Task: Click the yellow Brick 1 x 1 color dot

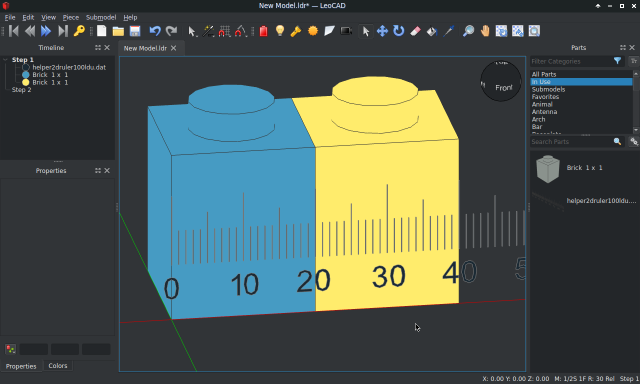Action: (26, 82)
